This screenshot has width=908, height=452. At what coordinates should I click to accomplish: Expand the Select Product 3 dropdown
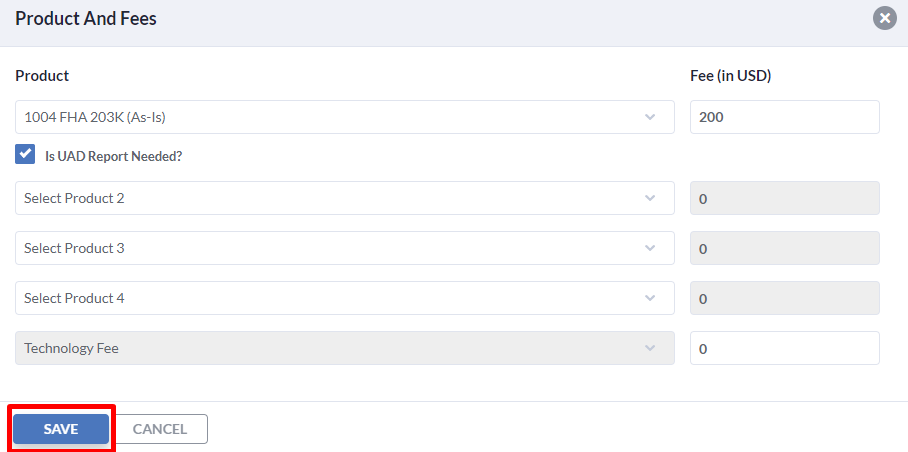(345, 248)
